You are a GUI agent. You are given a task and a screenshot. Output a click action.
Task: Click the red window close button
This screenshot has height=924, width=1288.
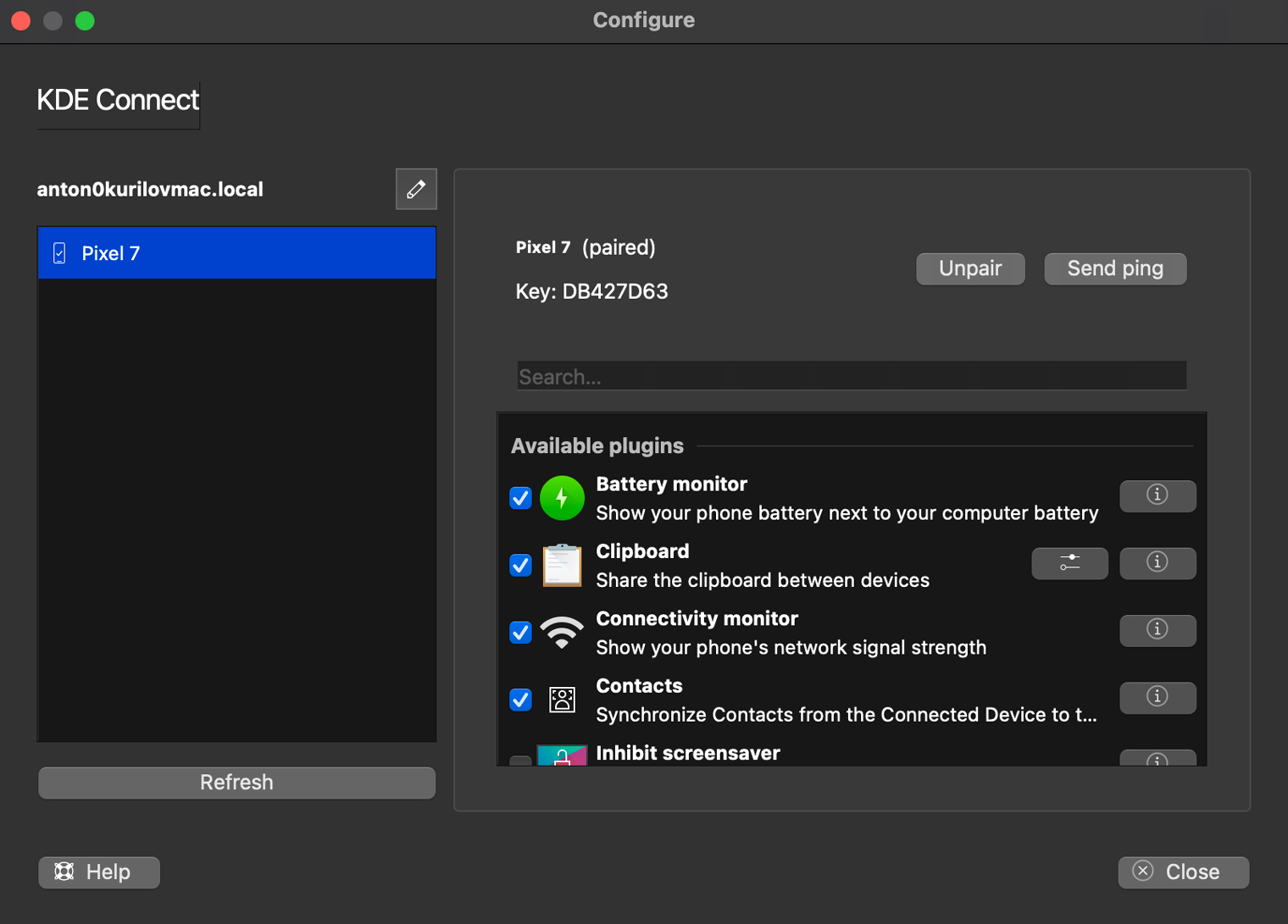tap(21, 20)
